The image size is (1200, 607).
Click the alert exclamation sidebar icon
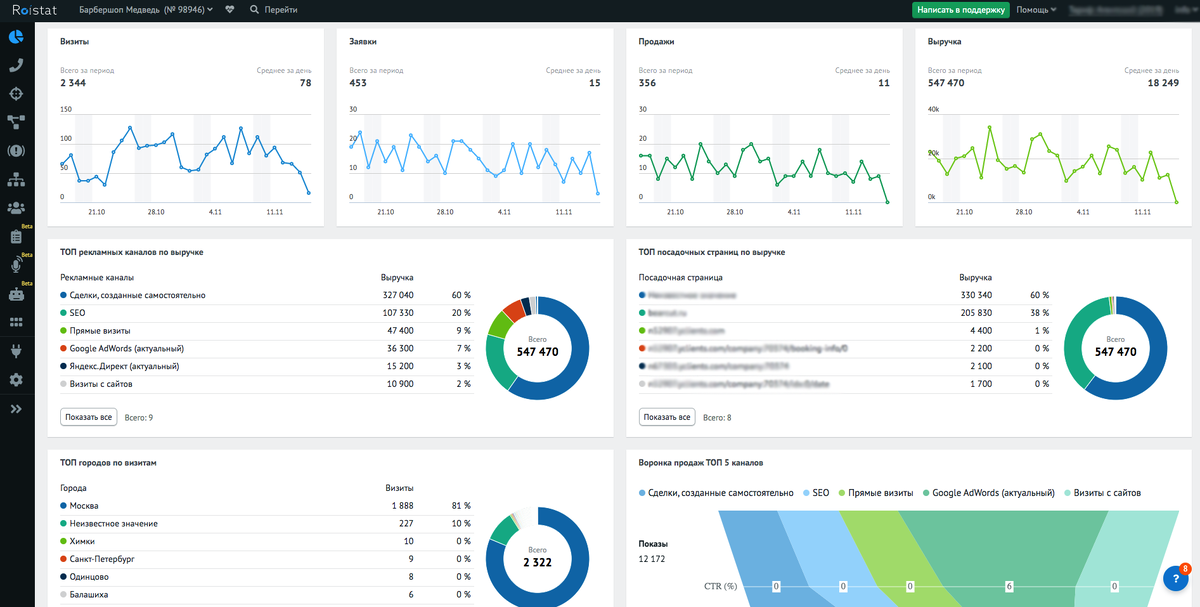[16, 151]
